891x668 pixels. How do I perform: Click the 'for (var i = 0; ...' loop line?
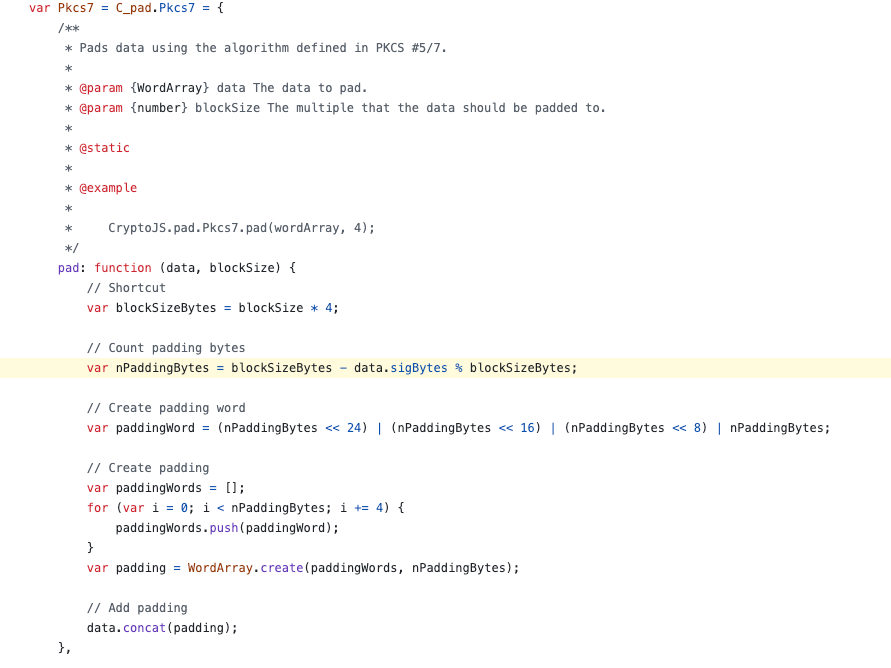pyautogui.click(x=245, y=508)
